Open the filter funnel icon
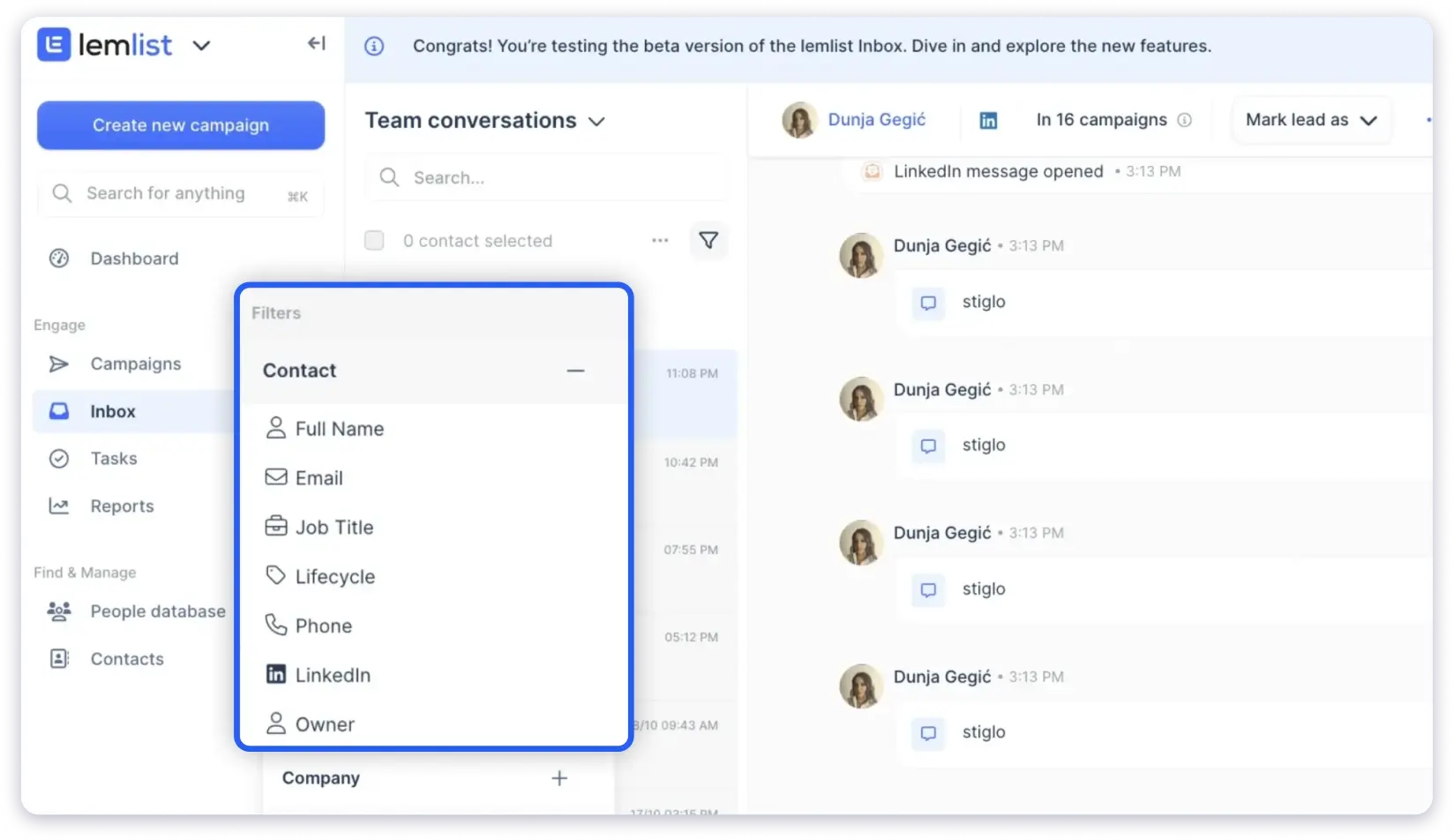 (x=708, y=240)
